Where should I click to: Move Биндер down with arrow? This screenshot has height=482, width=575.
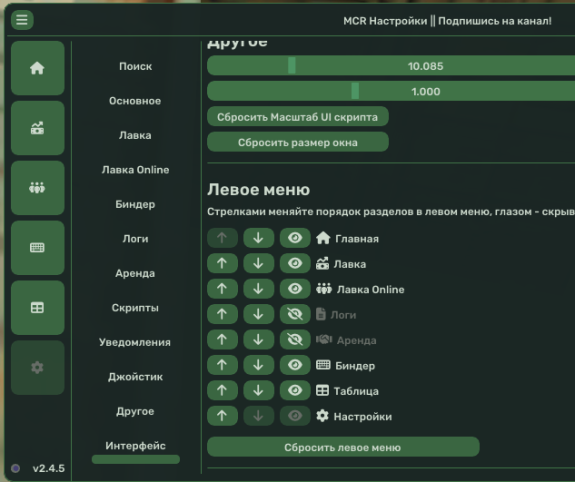click(259, 365)
